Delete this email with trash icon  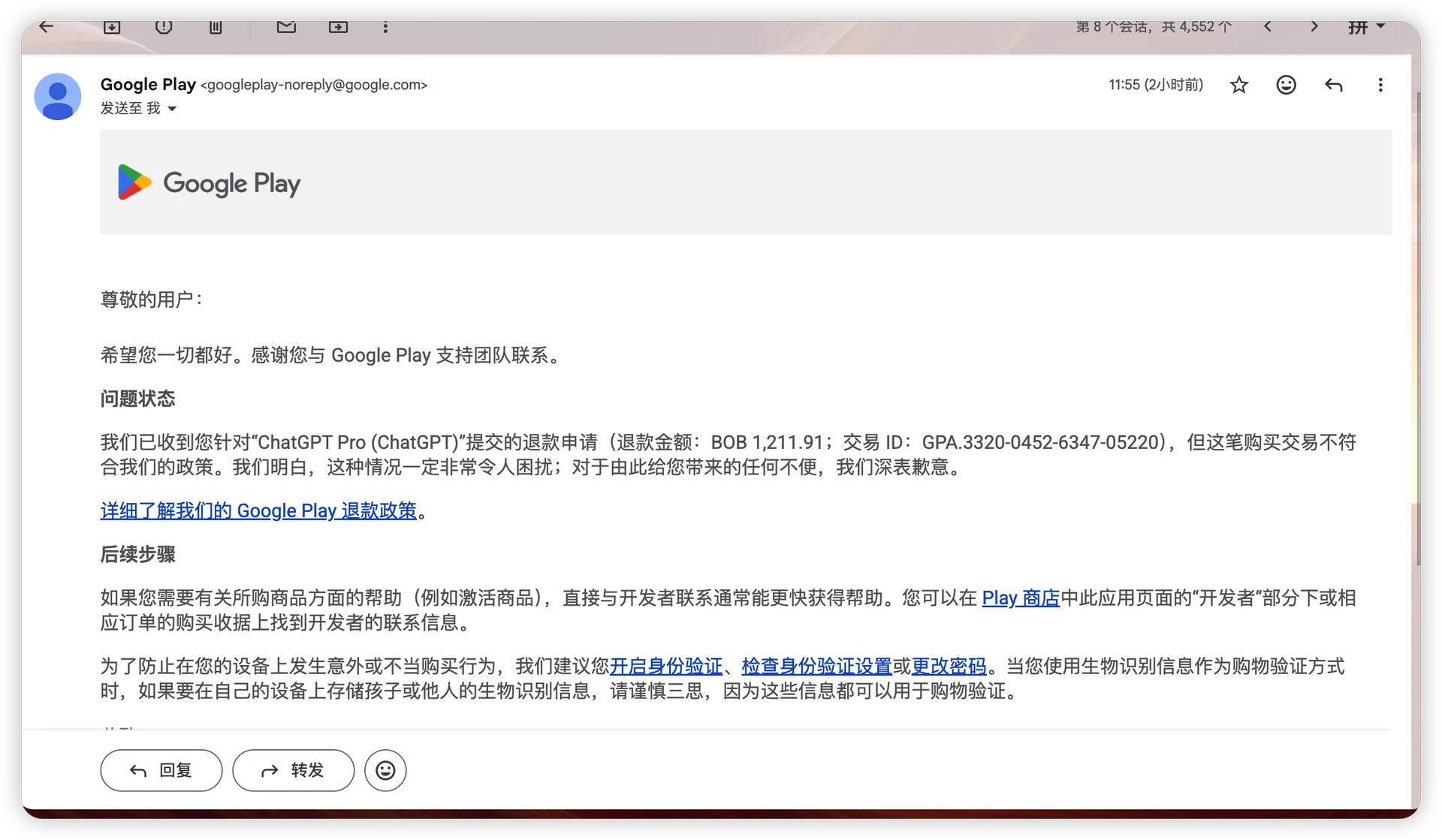click(x=216, y=27)
